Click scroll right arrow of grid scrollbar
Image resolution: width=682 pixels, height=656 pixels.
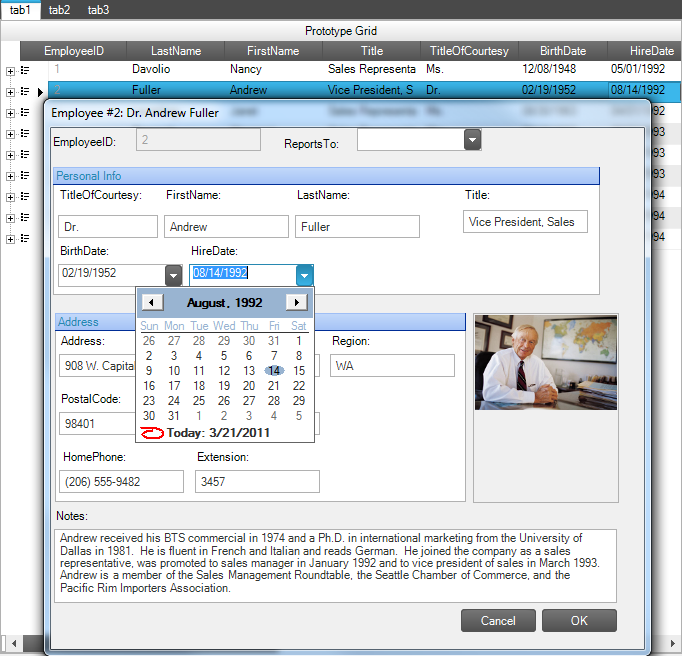point(673,643)
